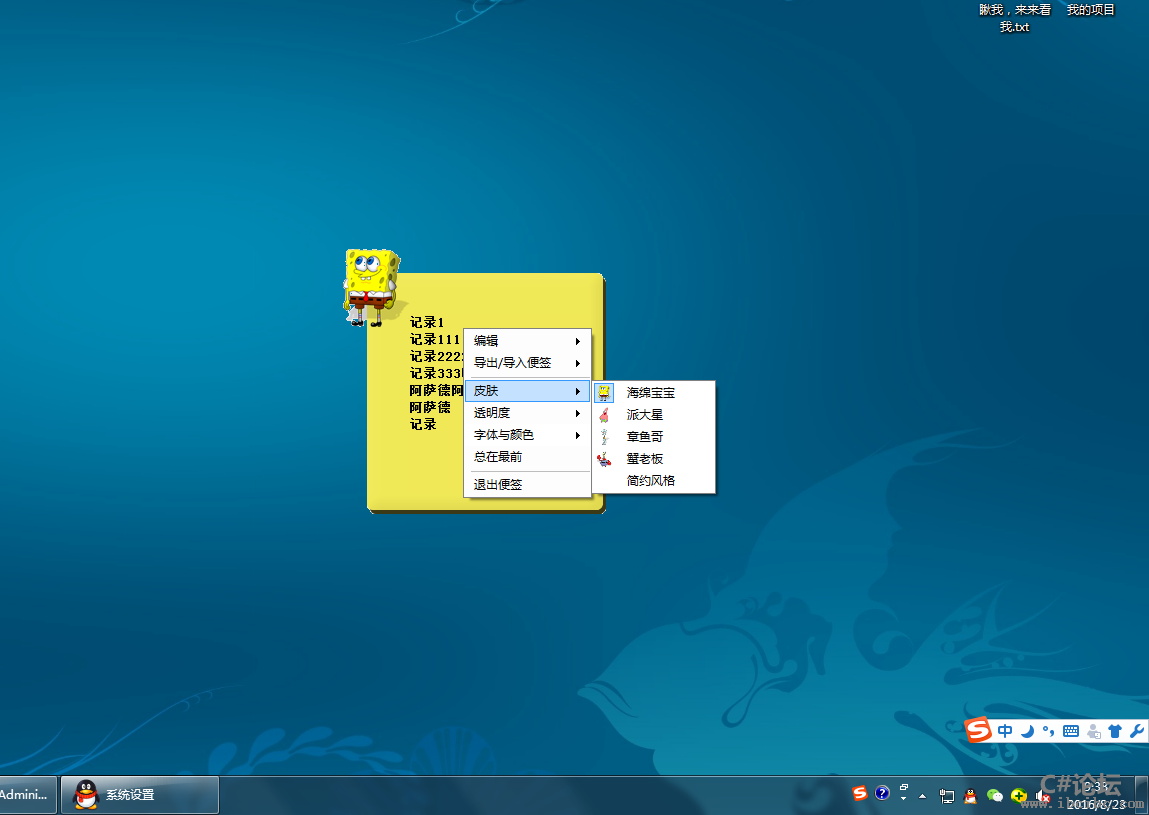Viewport: 1149px width, 815px height.
Task: Open the green plus 360 tray icon
Action: 1019,796
